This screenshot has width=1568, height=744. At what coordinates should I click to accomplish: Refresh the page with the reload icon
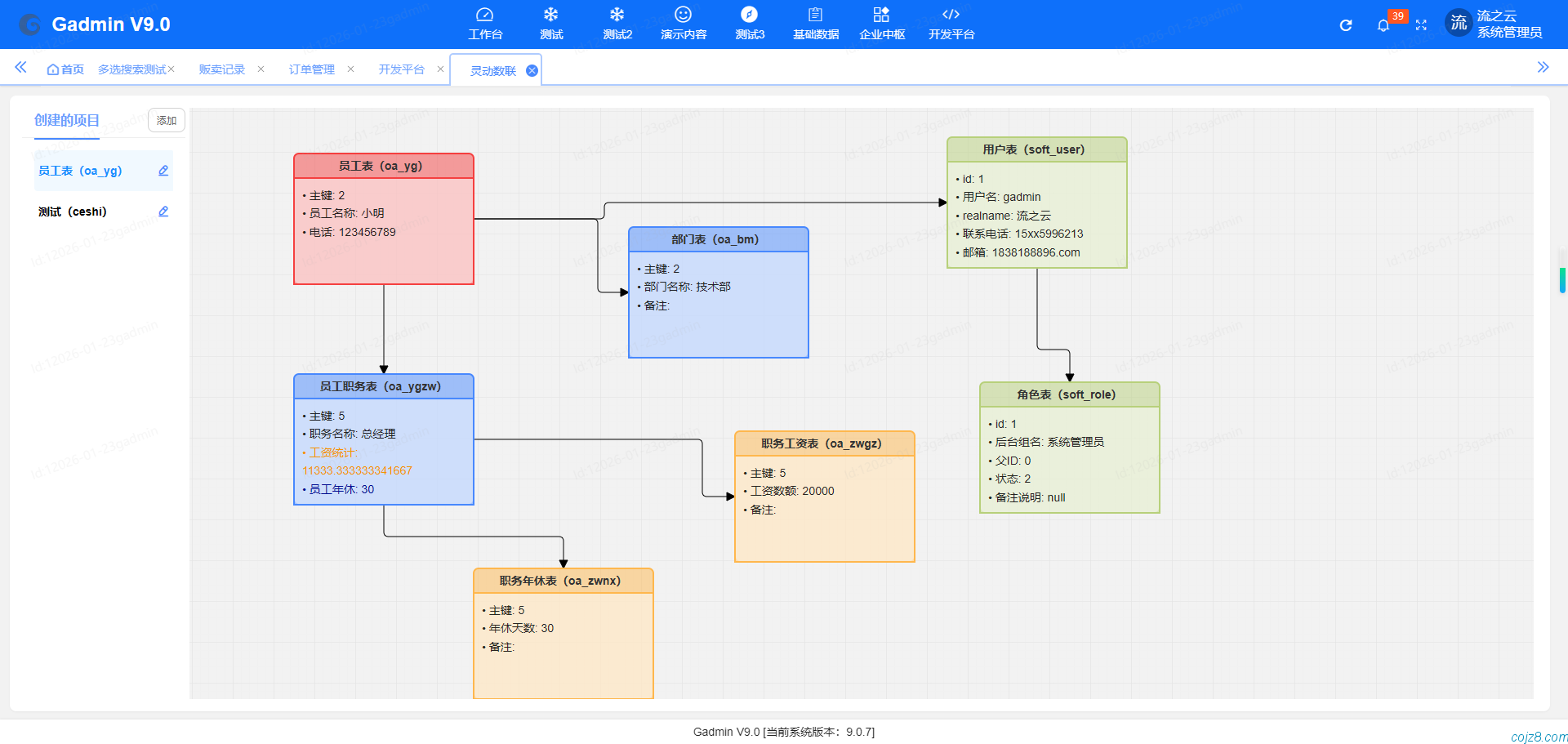click(1345, 25)
